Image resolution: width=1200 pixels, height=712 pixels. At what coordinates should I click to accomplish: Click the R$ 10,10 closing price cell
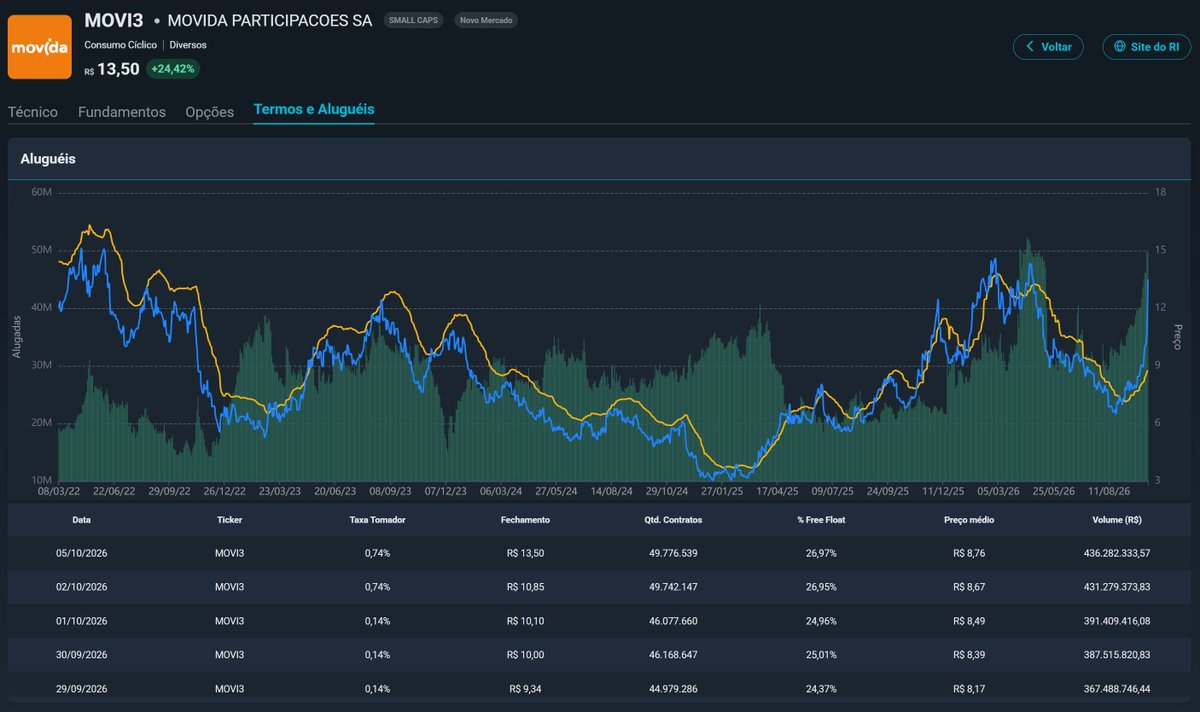click(x=525, y=620)
